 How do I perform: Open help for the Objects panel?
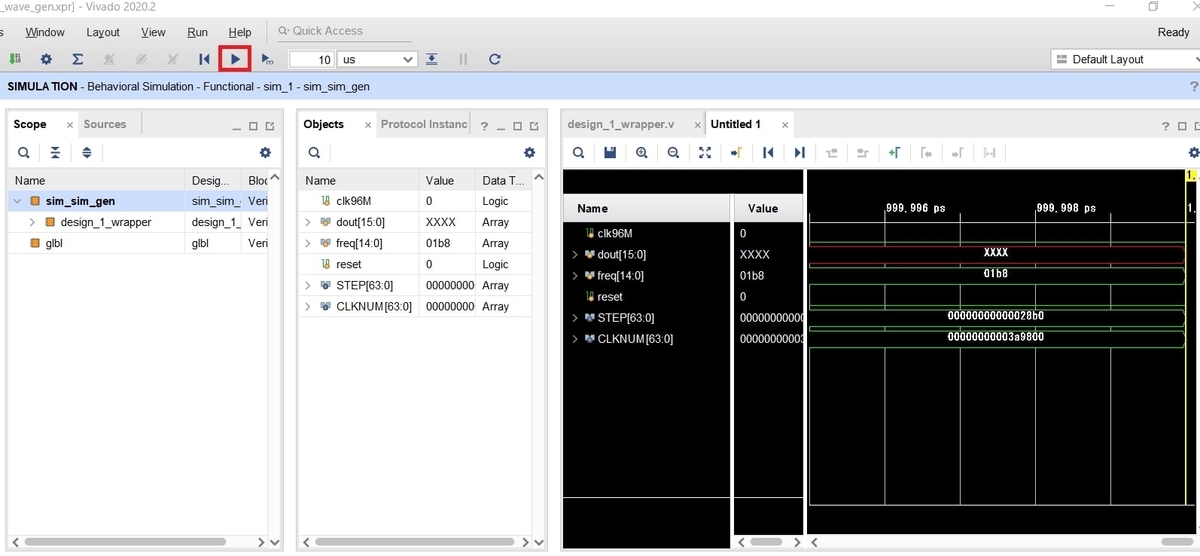[x=484, y=126]
